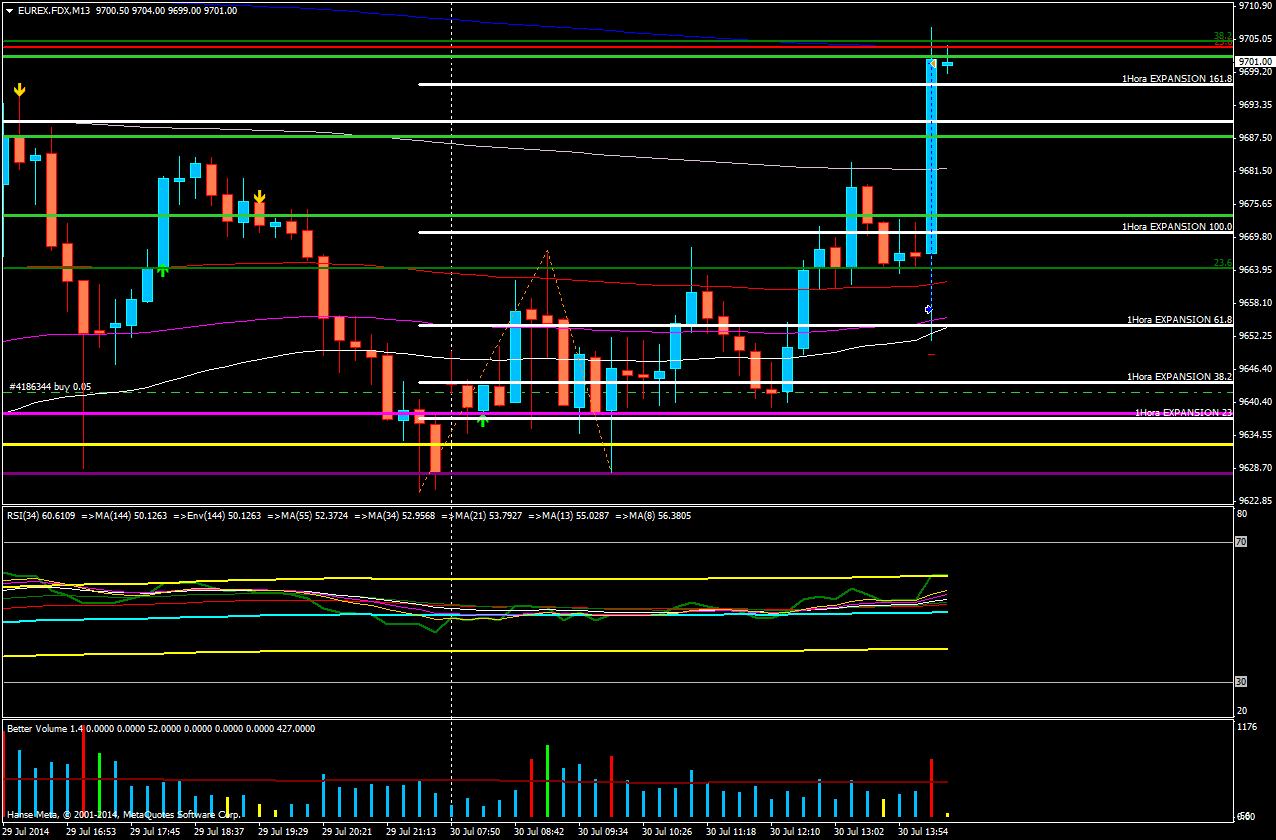Screen dimensions: 1276x840
Task: Select the 1Hora EXPANSION 38.2 label
Action: 1178,377
